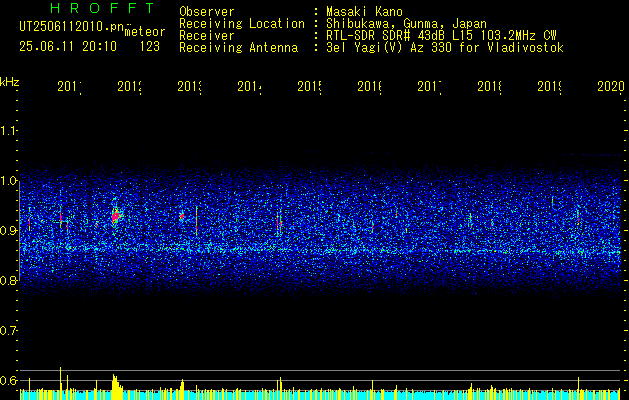The width and height of the screenshot is (629, 400).
Task: Click the 0.9 kHz axis tick label
Action: (x=8, y=230)
